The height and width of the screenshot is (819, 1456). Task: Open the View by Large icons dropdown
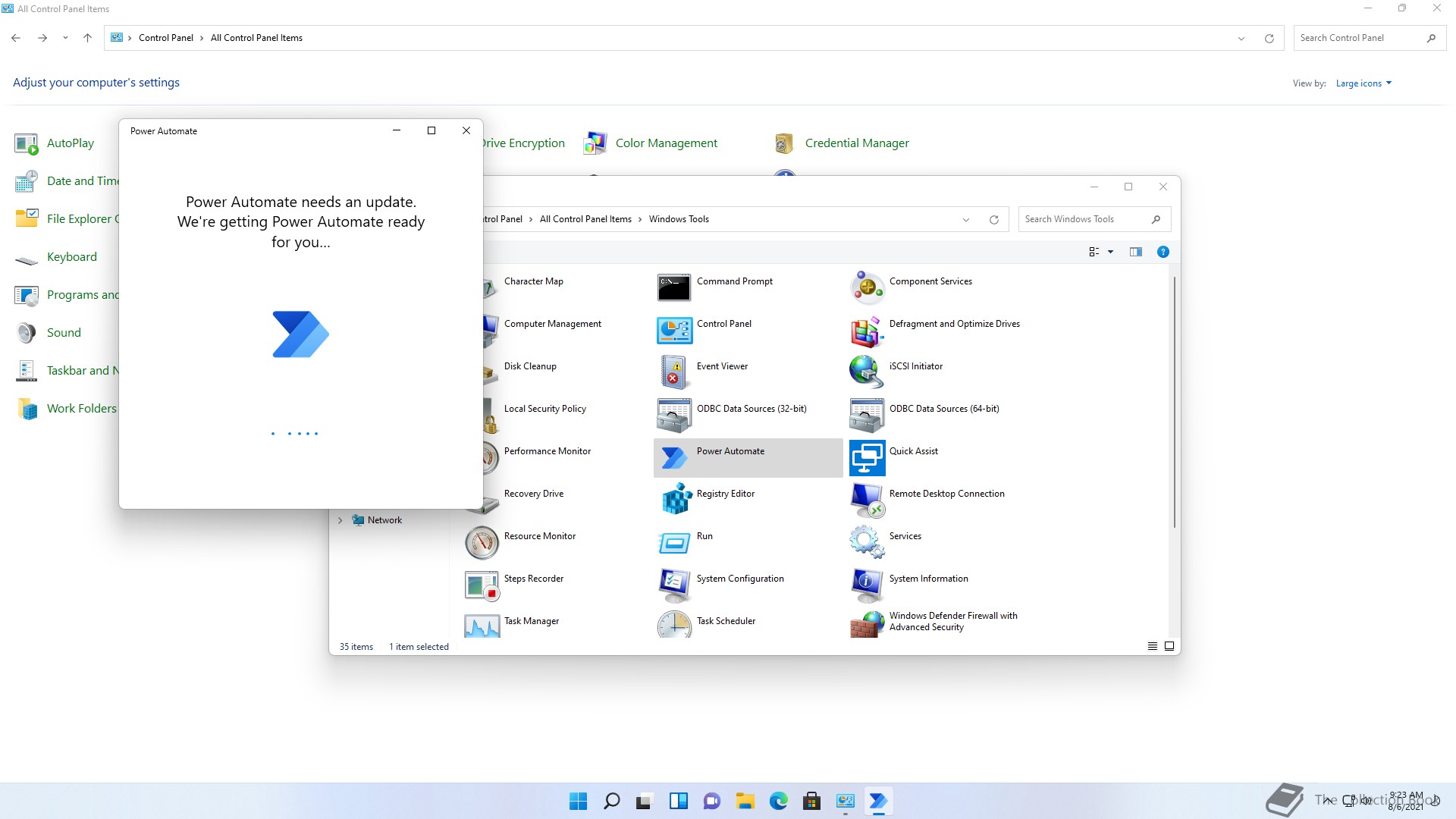pyautogui.click(x=1363, y=83)
